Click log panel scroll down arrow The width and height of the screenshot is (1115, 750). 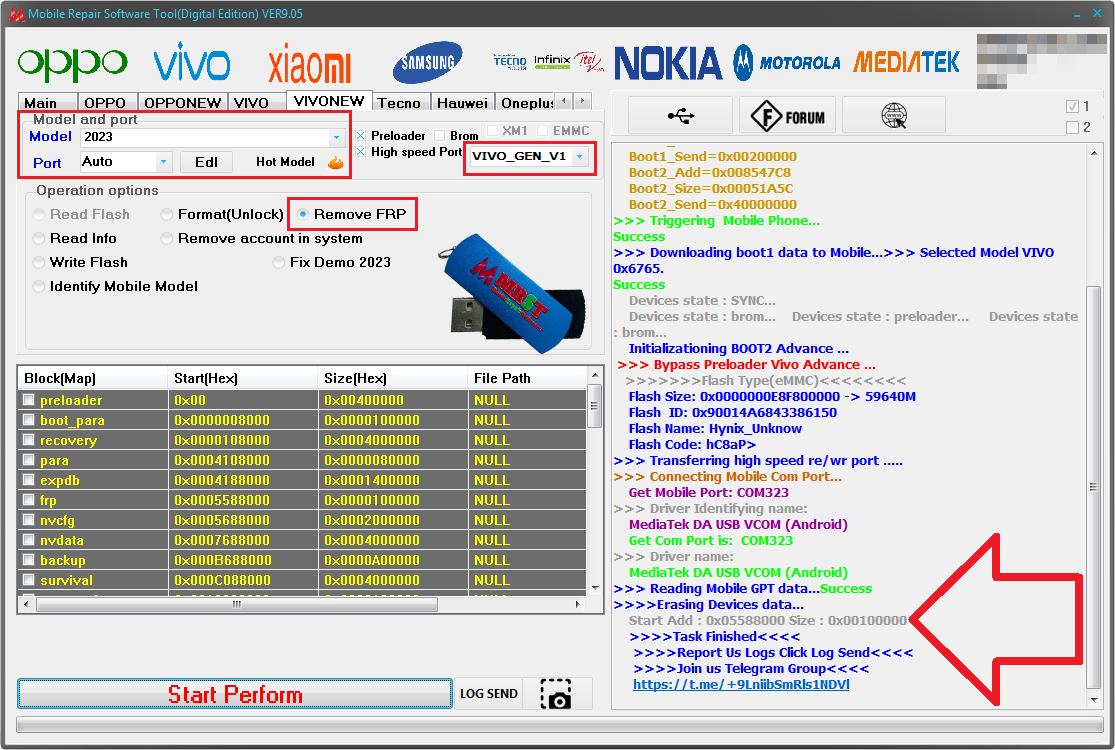[1094, 700]
